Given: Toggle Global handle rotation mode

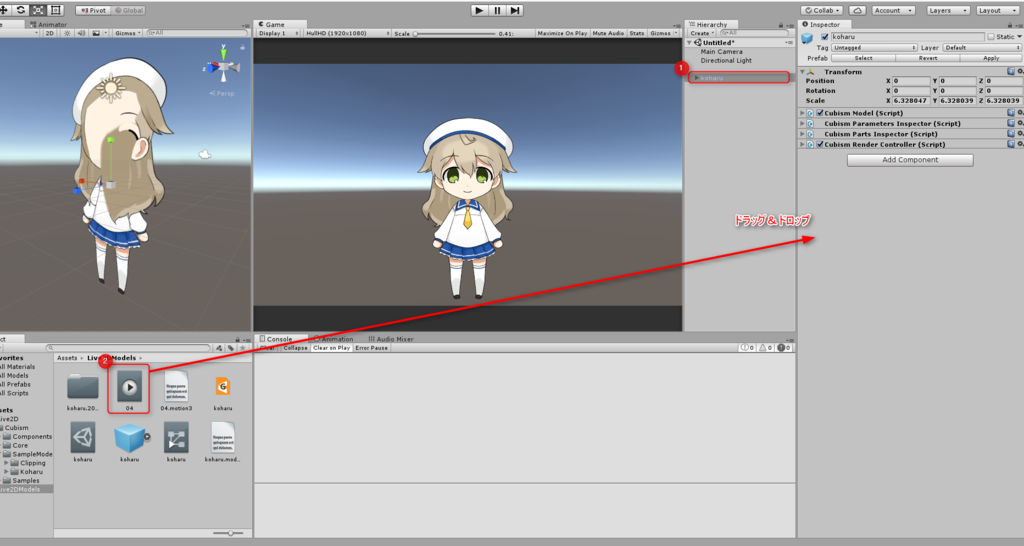Looking at the screenshot, I should [129, 10].
